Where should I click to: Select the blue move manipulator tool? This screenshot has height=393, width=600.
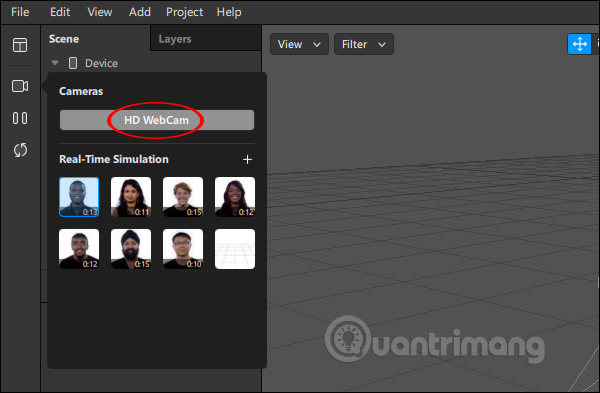[579, 44]
